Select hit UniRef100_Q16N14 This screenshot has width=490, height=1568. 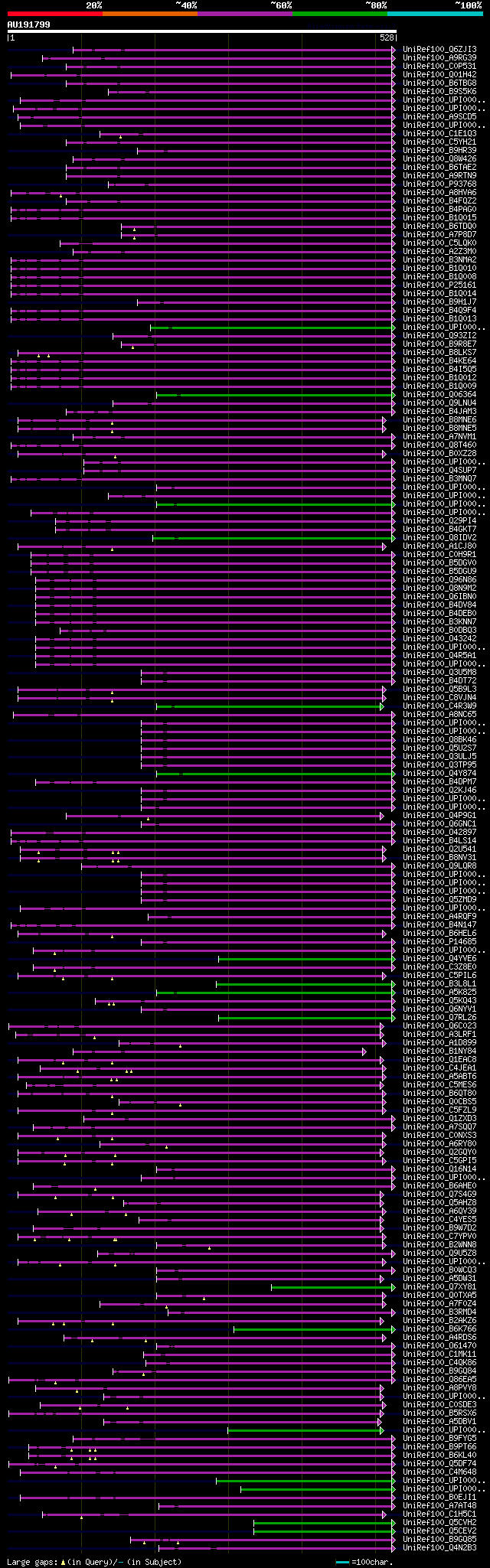tap(439, 1169)
